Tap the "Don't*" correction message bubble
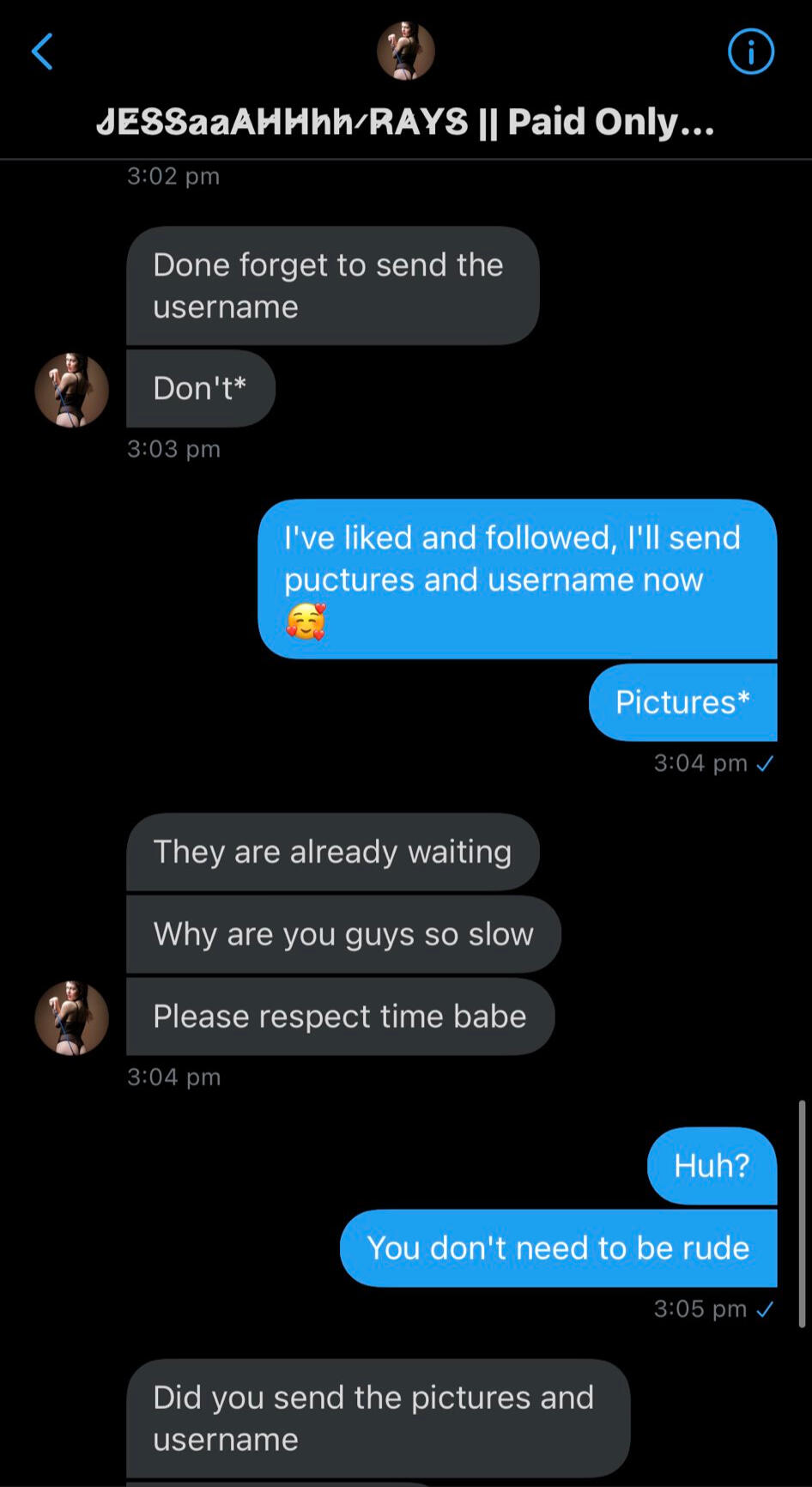This screenshot has width=812, height=1487. (x=200, y=388)
